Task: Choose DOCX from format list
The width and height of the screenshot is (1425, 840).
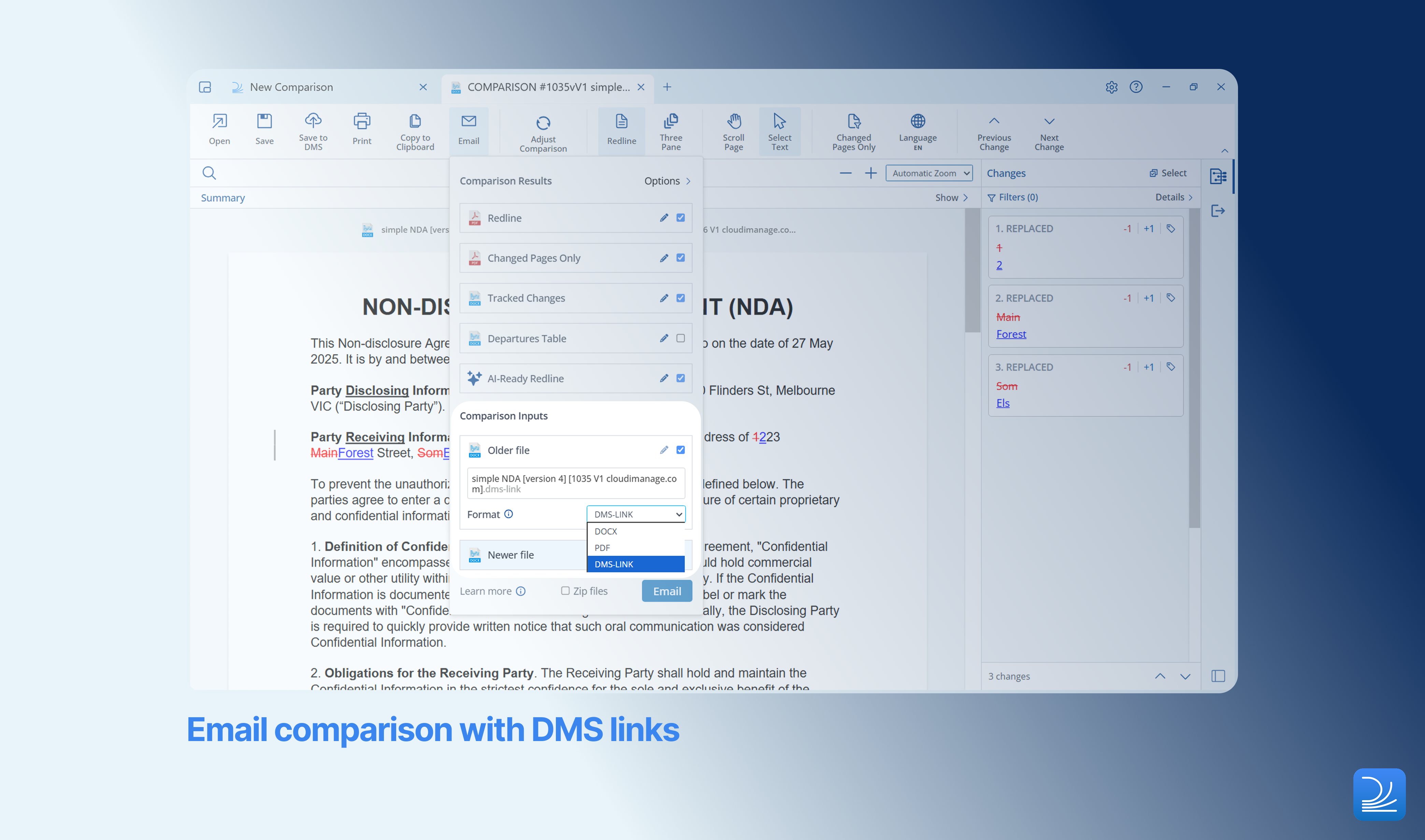Action: point(636,532)
